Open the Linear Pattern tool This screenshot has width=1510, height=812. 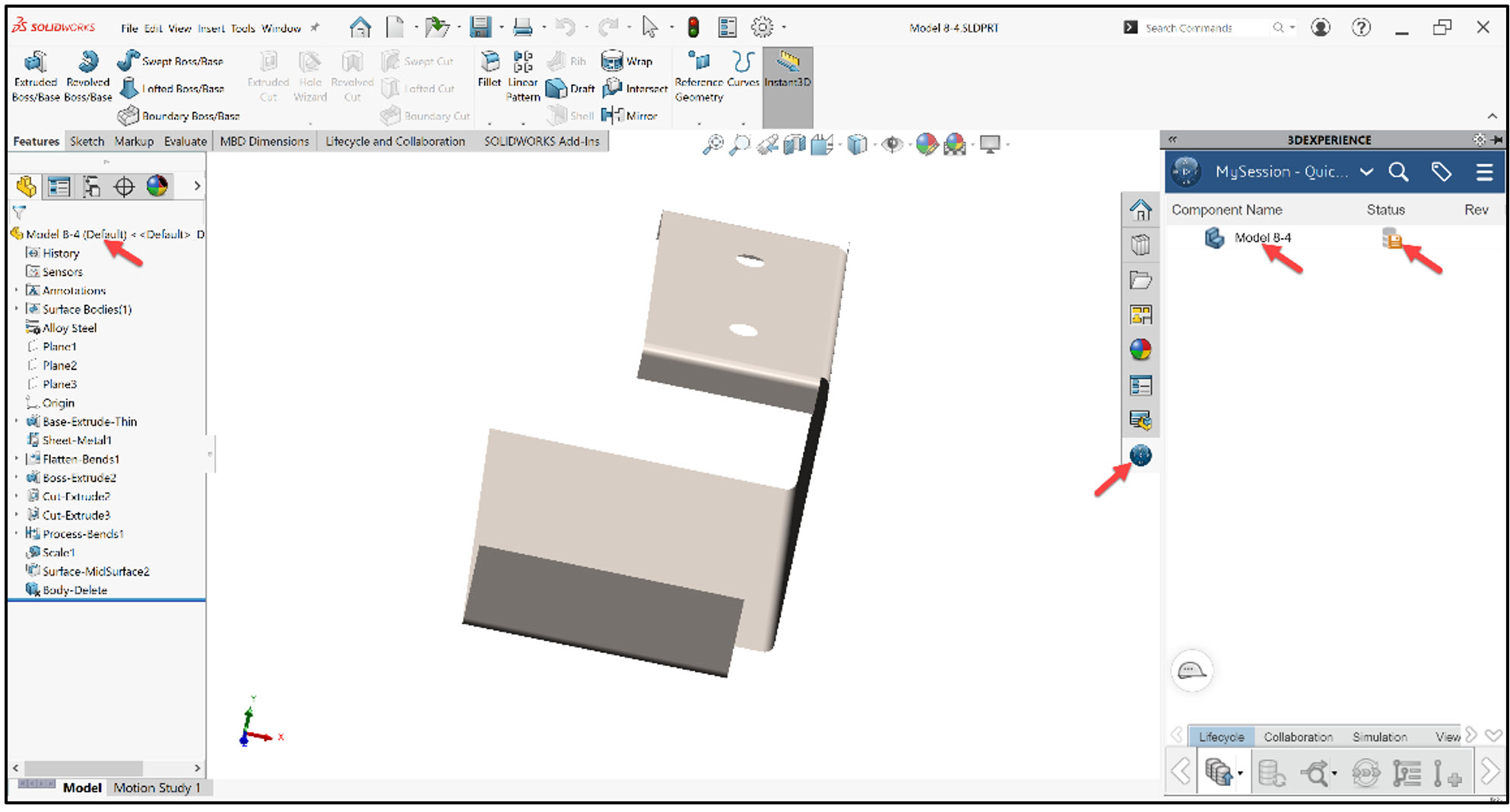(x=522, y=76)
